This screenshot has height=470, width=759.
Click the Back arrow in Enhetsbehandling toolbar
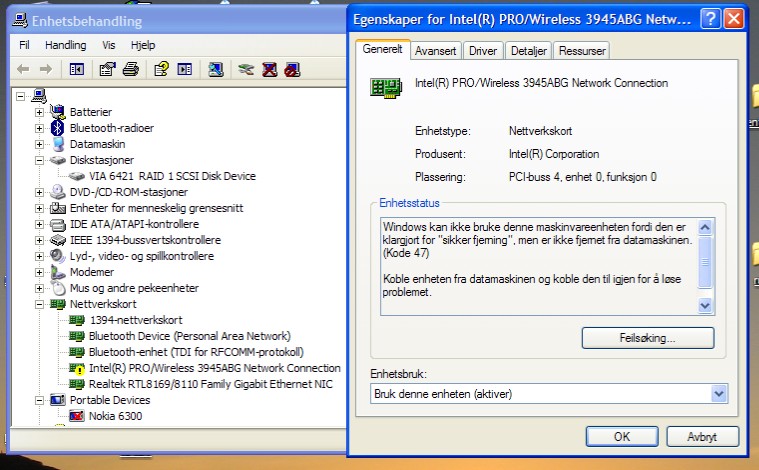[23, 69]
